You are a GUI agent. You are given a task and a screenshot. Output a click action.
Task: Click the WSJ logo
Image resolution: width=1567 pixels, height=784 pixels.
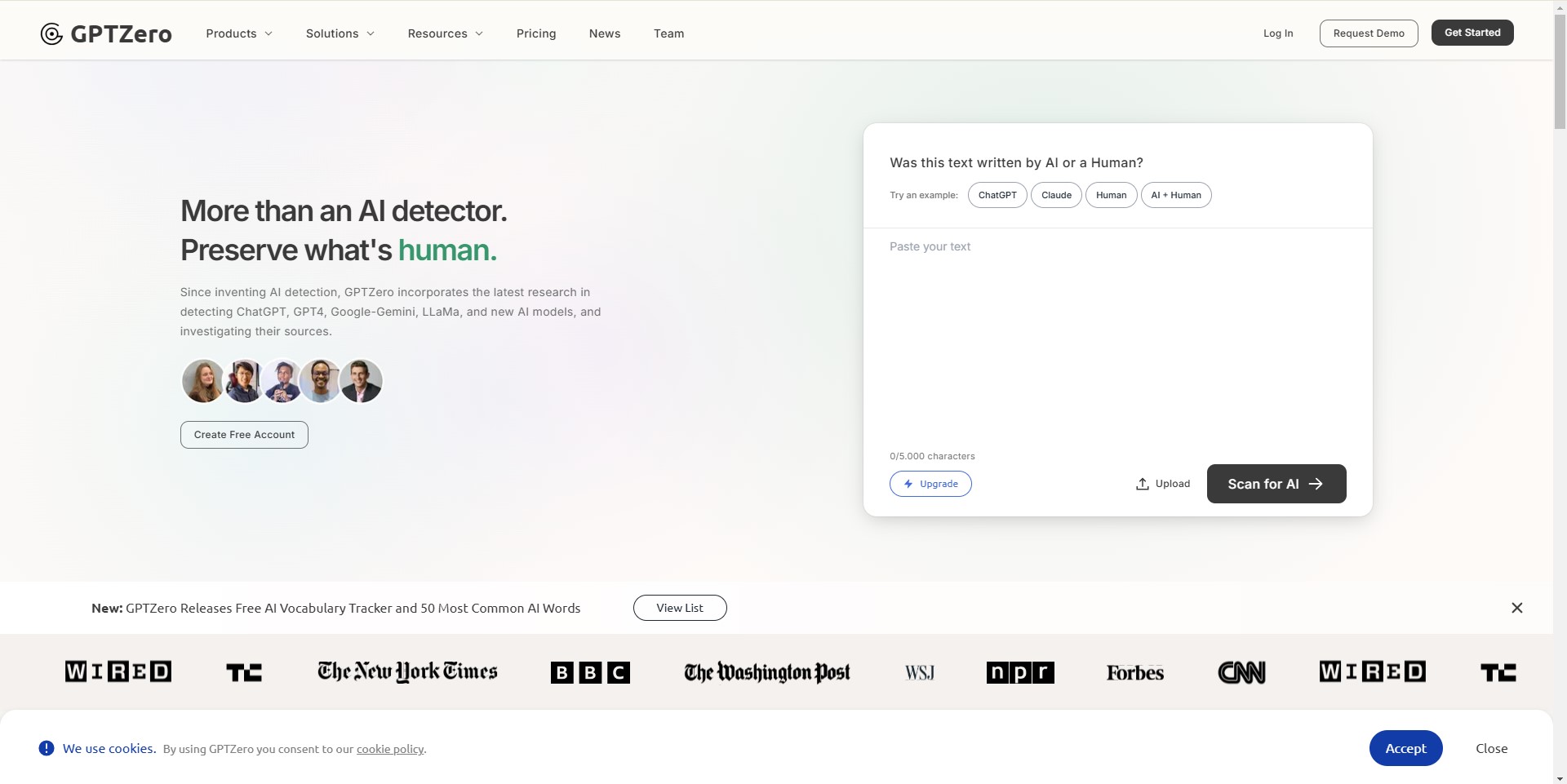tap(920, 673)
